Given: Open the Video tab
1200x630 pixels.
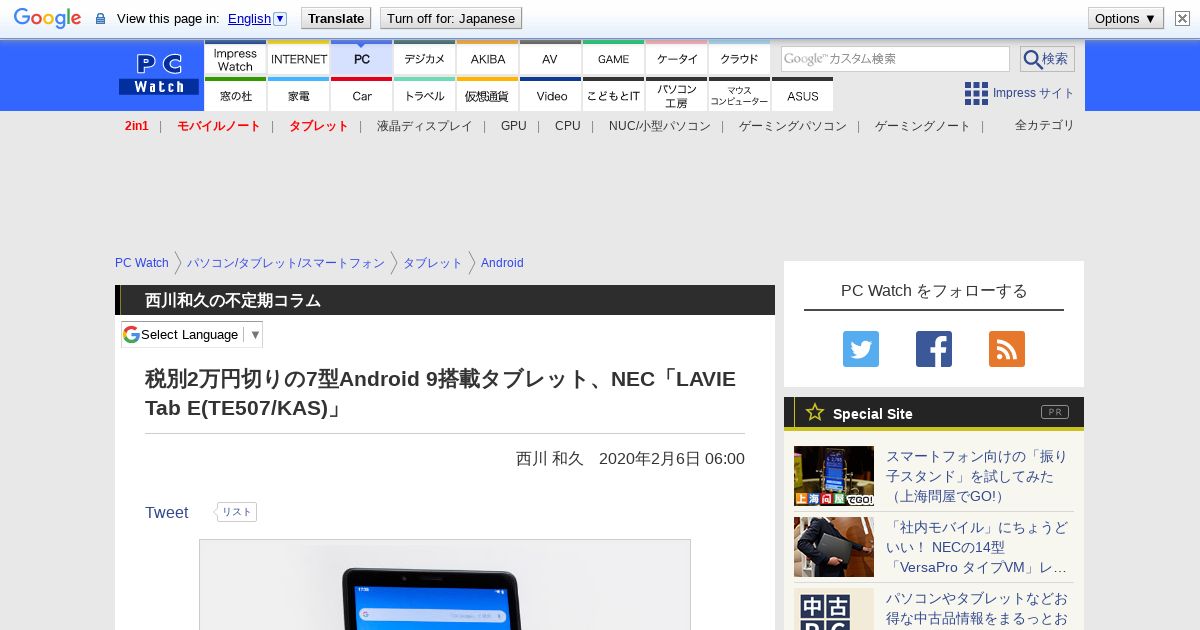Looking at the screenshot, I should tap(551, 95).
